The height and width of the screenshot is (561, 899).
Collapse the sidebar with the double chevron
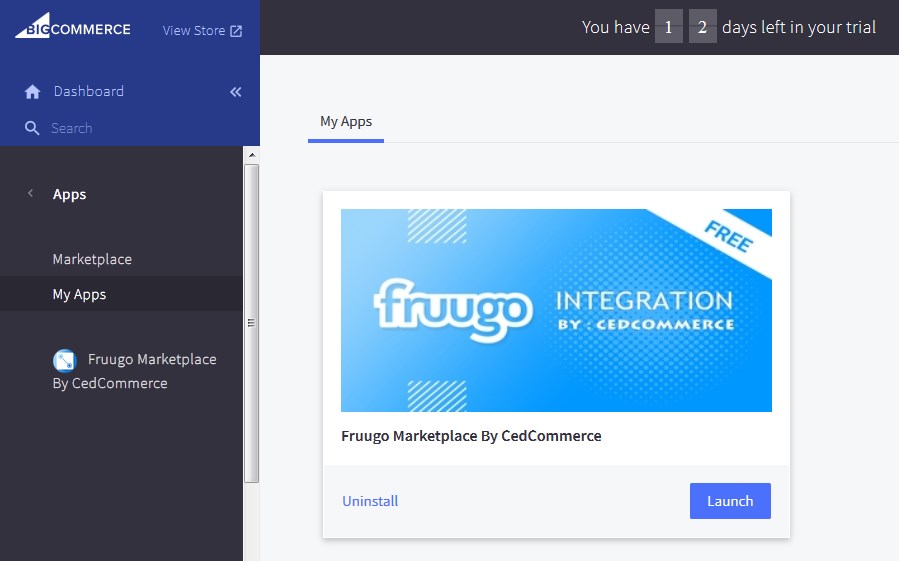[x=236, y=92]
